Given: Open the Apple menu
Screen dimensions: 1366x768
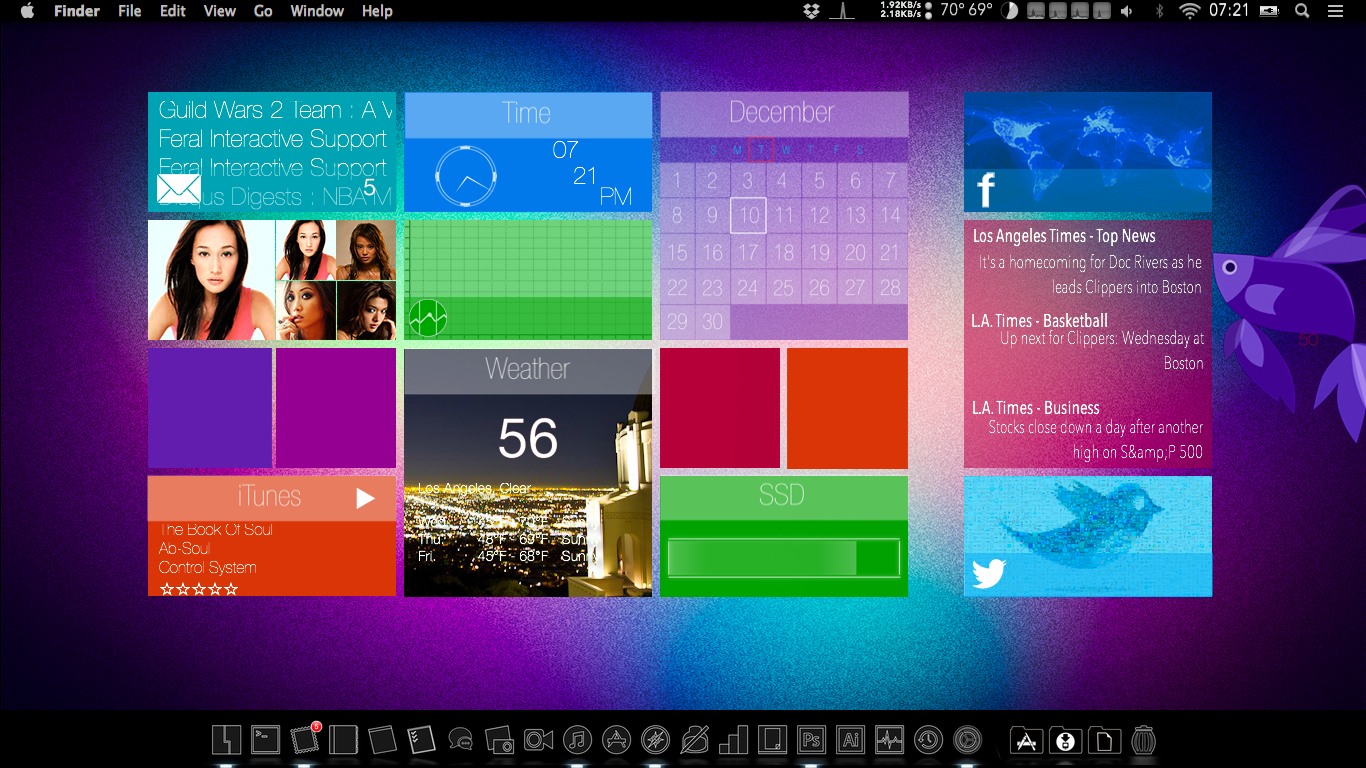Looking at the screenshot, I should [27, 11].
